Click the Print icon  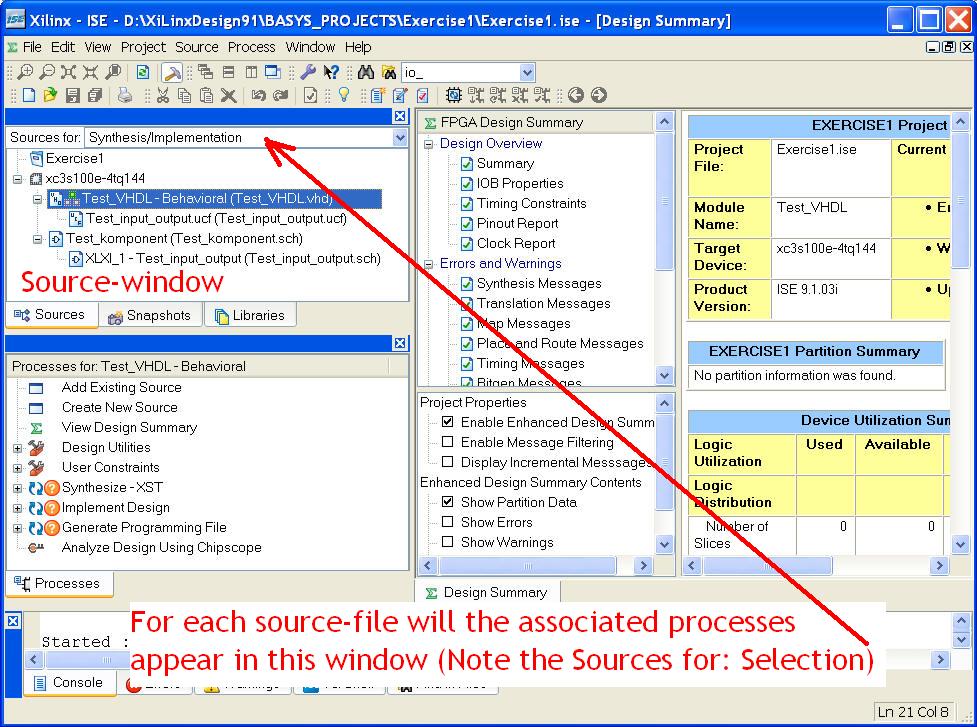click(x=125, y=95)
